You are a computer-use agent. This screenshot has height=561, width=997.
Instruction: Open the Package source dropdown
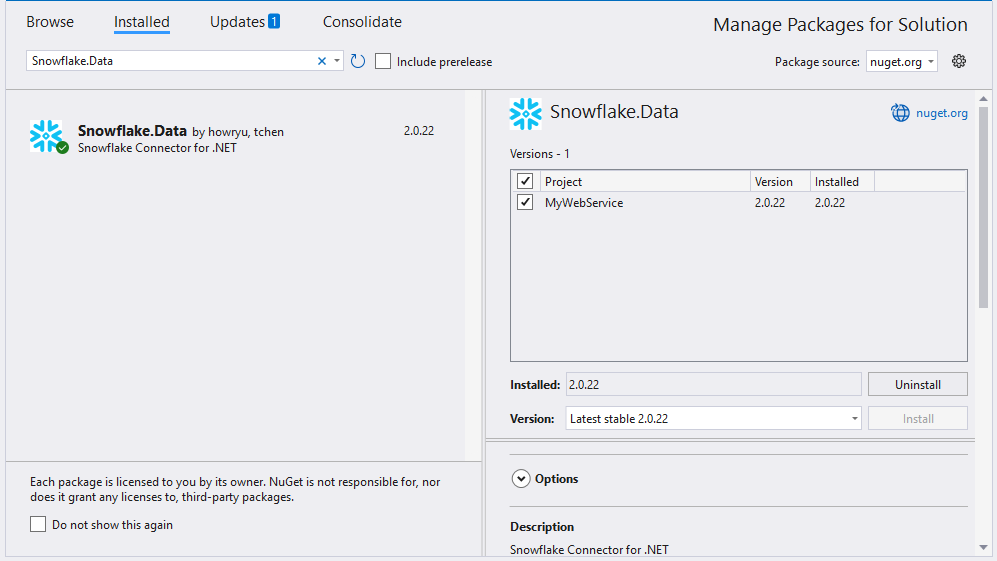901,62
